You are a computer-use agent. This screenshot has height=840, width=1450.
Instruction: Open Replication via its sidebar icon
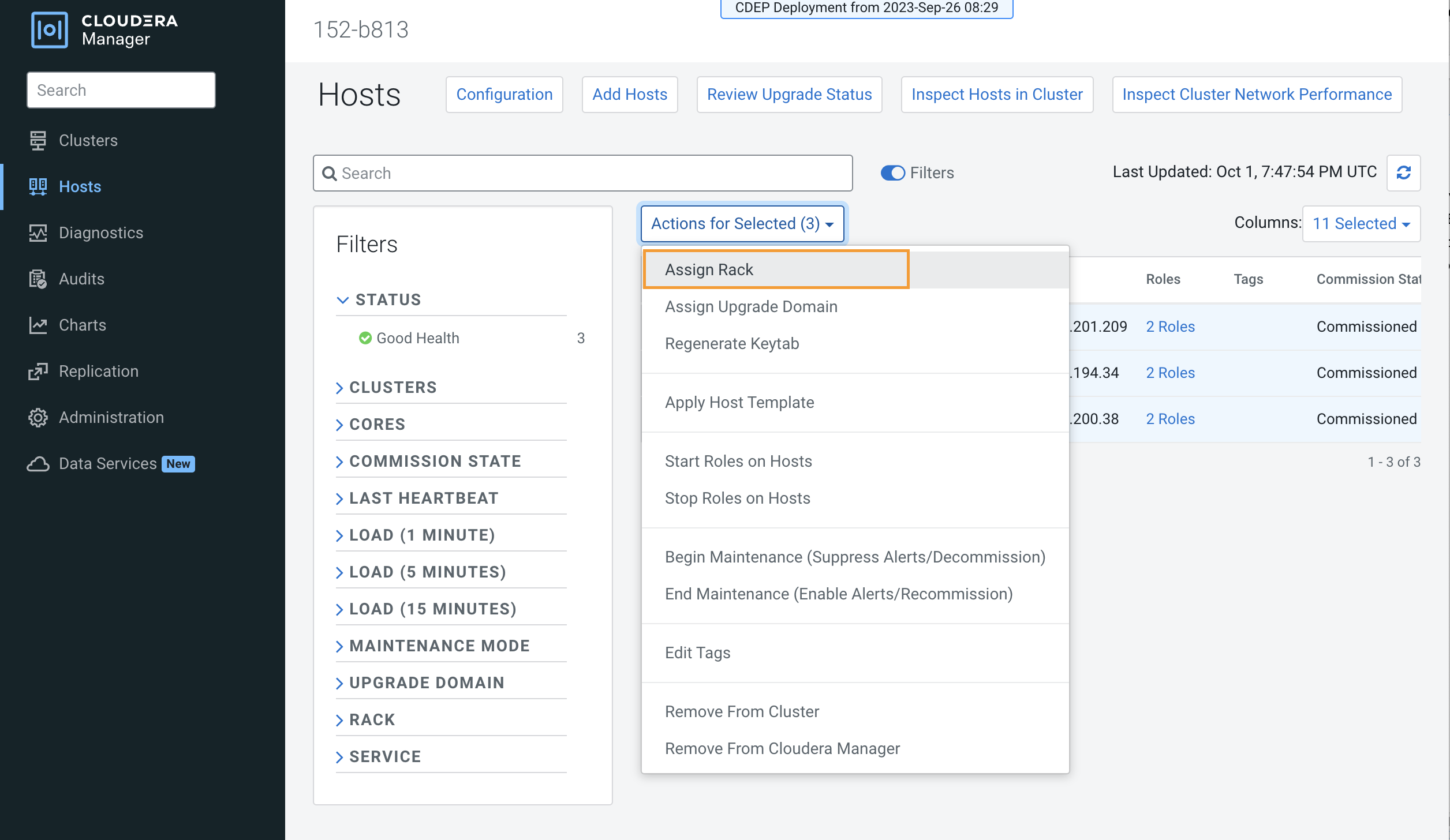click(38, 372)
